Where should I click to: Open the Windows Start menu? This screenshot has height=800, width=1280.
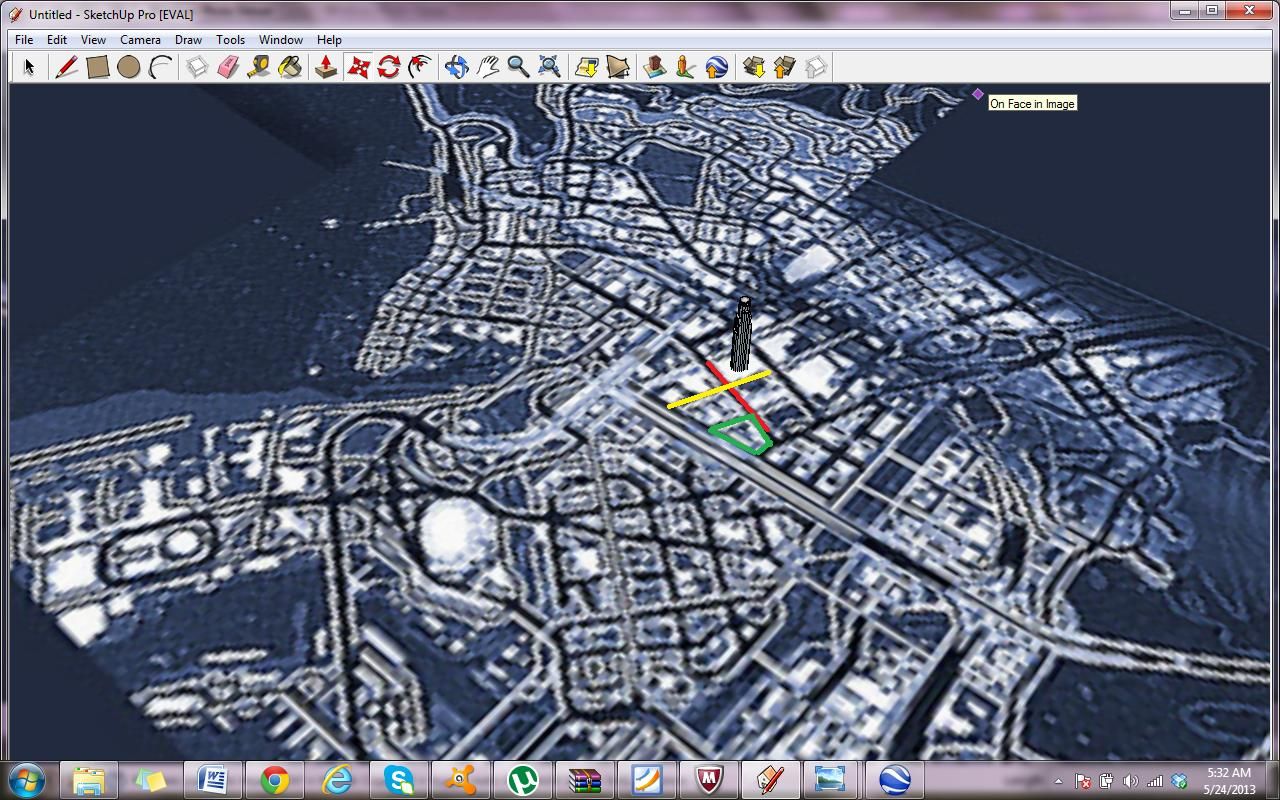(27, 780)
